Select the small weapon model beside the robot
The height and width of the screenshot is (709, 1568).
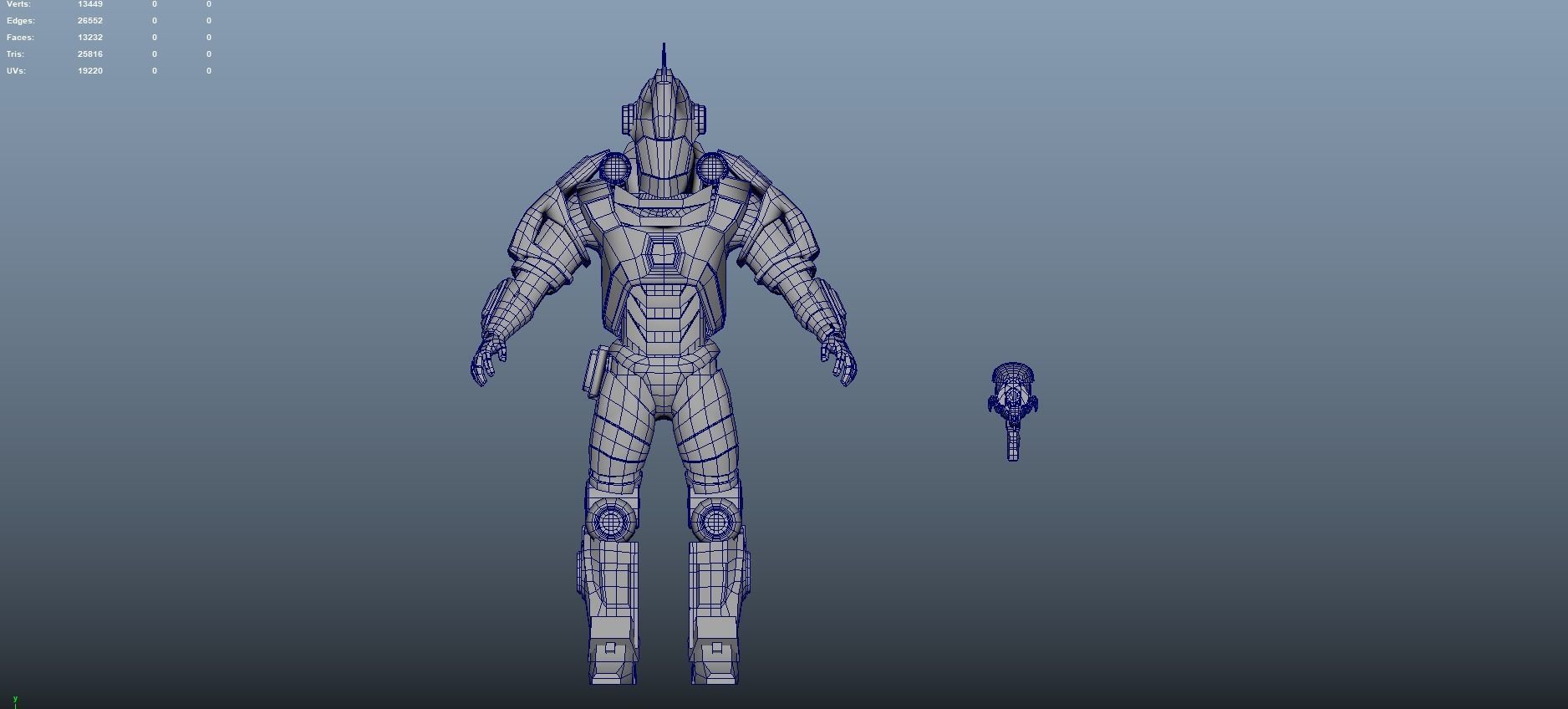coord(1013,411)
